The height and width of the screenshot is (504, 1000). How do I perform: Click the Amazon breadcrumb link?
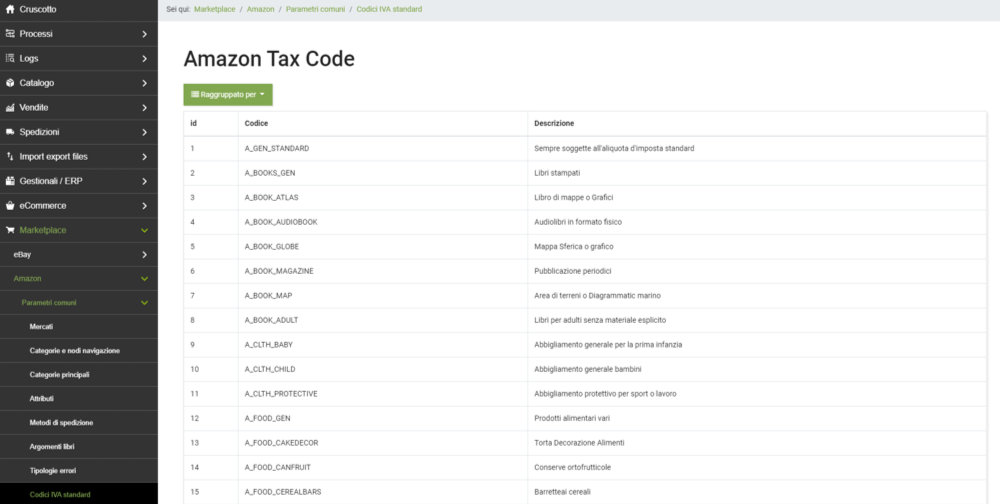(260, 9)
